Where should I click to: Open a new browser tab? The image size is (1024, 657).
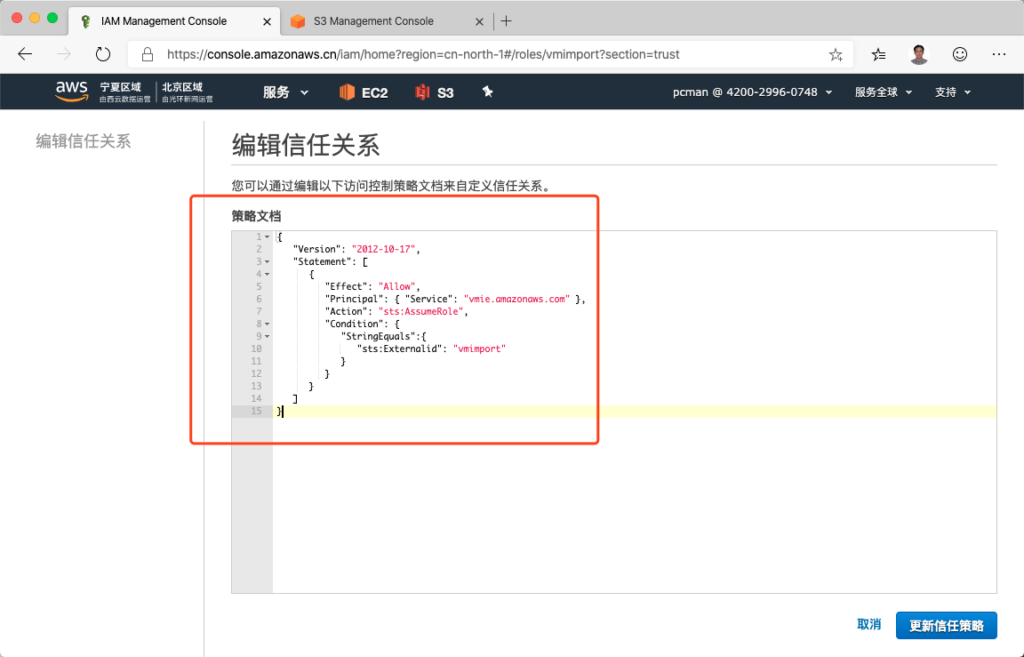point(506,21)
